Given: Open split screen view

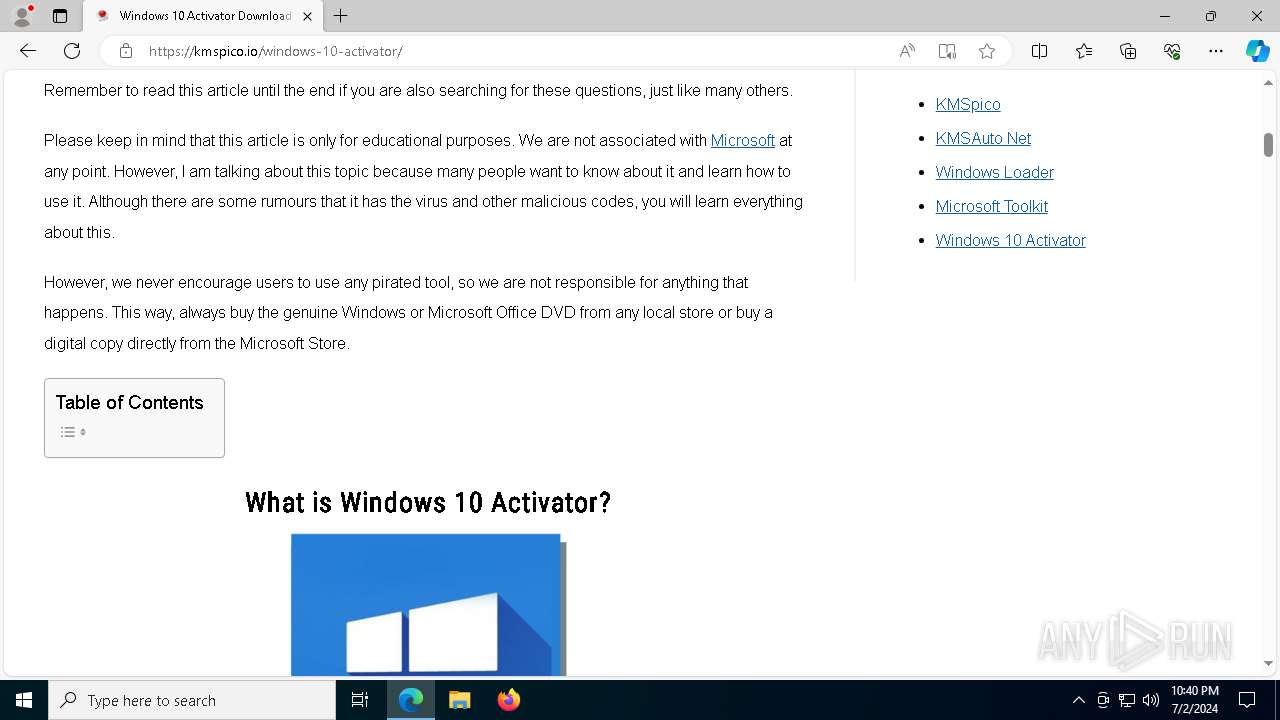Looking at the screenshot, I should [x=1039, y=51].
